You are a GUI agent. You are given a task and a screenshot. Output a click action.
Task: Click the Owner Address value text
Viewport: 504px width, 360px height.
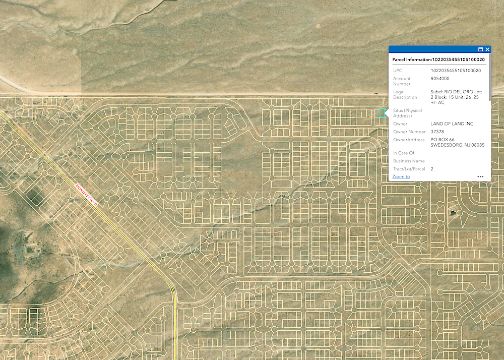coord(457,142)
